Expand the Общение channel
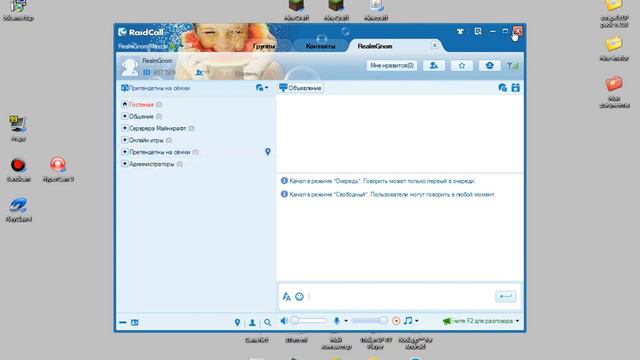Image resolution: width=640 pixels, height=360 pixels. (x=125, y=116)
